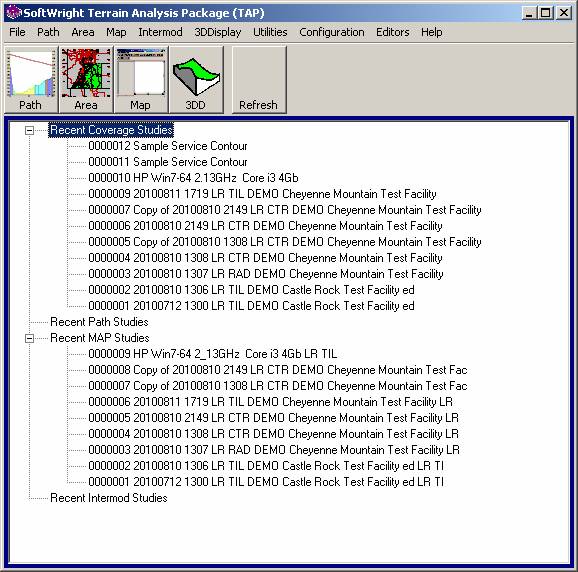The width and height of the screenshot is (578, 572).
Task: Open the Path study toolbar icon
Action: coord(31,80)
